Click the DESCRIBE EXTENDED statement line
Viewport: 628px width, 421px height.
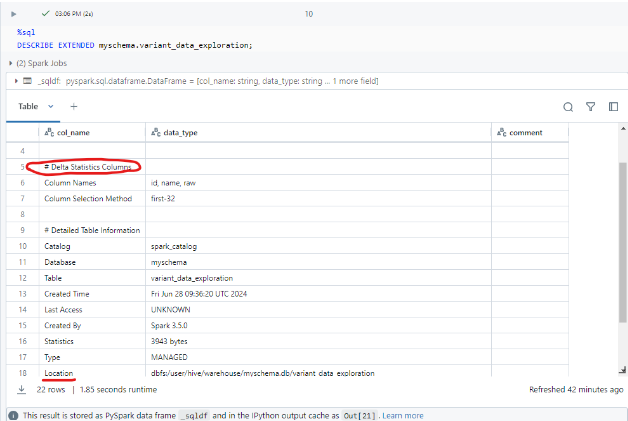tap(135, 45)
